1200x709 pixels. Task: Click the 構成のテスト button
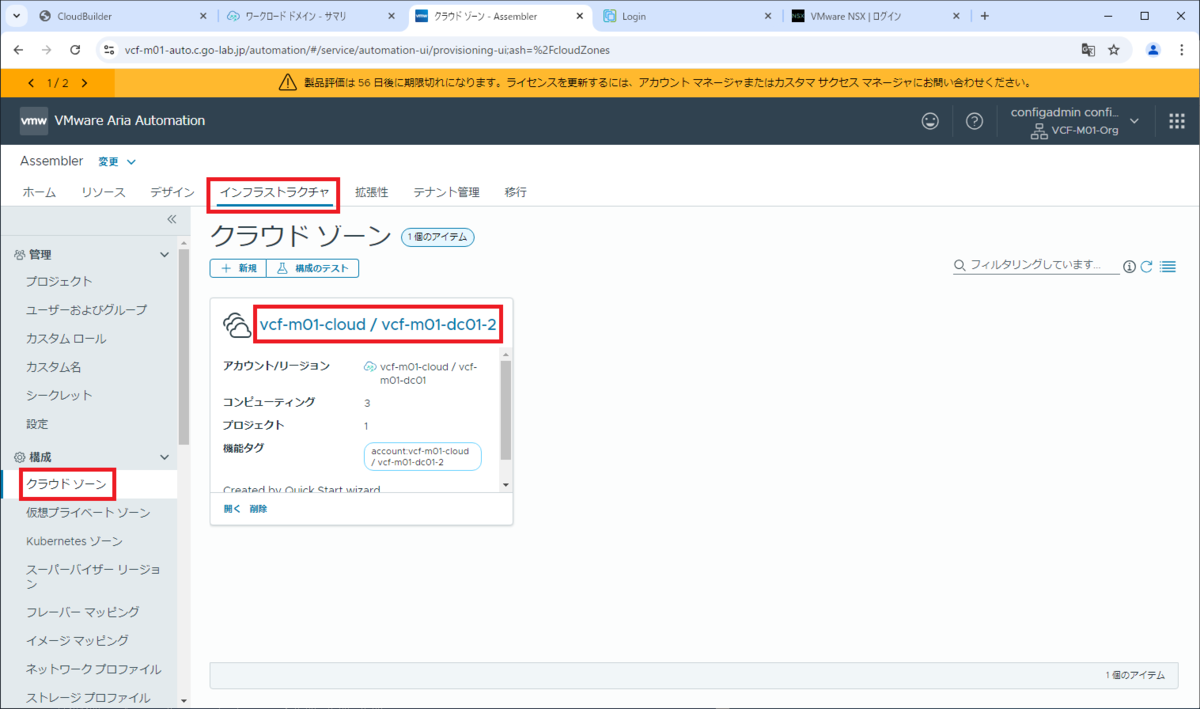click(x=312, y=268)
